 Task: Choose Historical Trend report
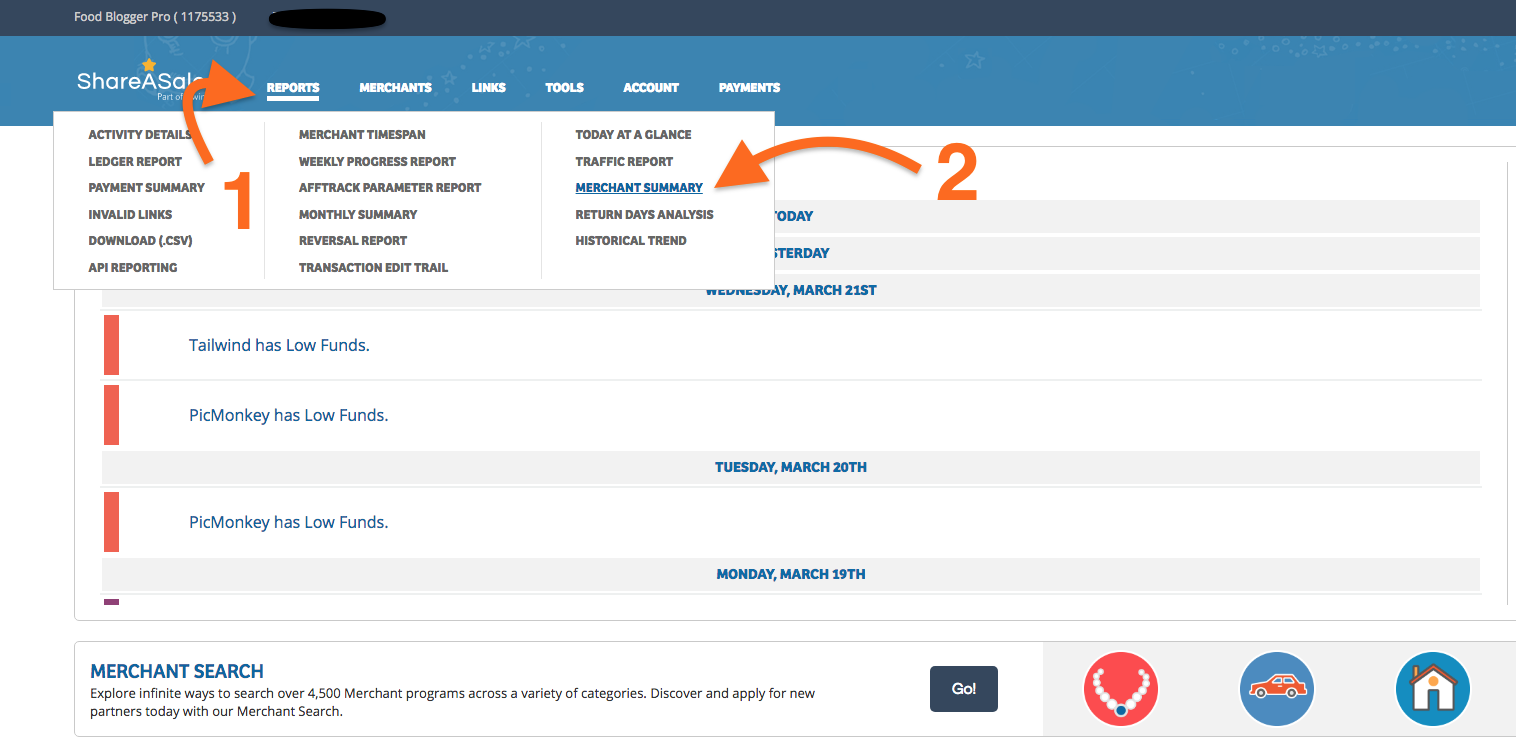coord(631,240)
